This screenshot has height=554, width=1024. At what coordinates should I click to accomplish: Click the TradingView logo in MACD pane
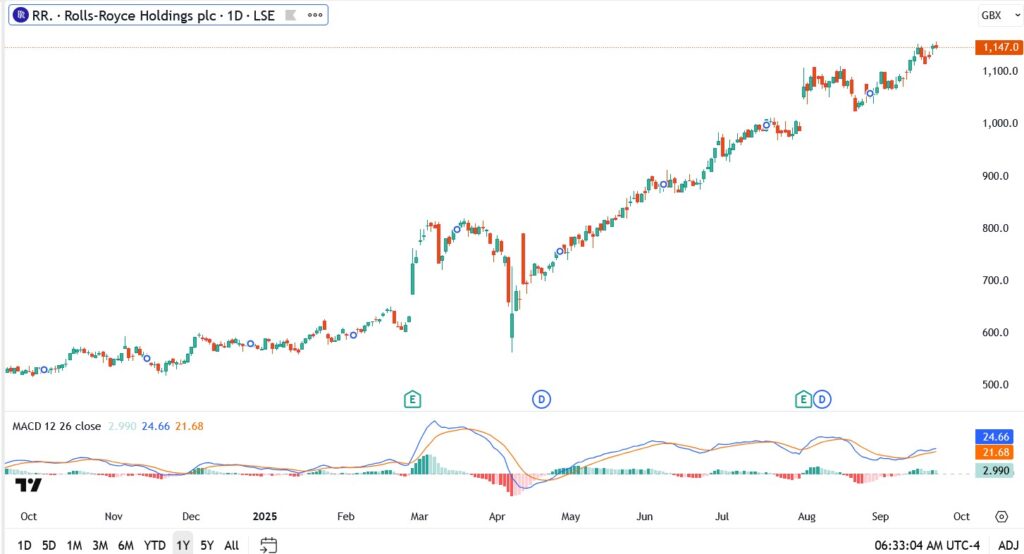(x=28, y=485)
